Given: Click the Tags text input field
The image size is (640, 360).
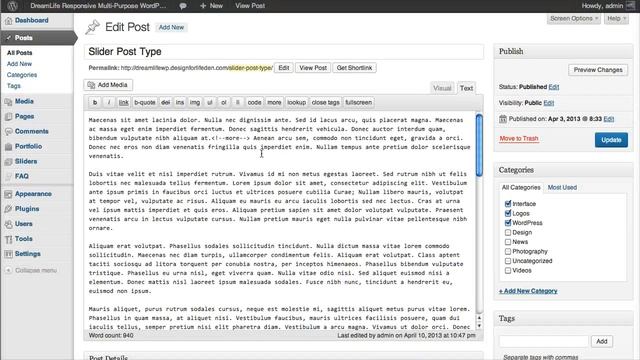Looking at the screenshot, I should pyautogui.click(x=544, y=341).
